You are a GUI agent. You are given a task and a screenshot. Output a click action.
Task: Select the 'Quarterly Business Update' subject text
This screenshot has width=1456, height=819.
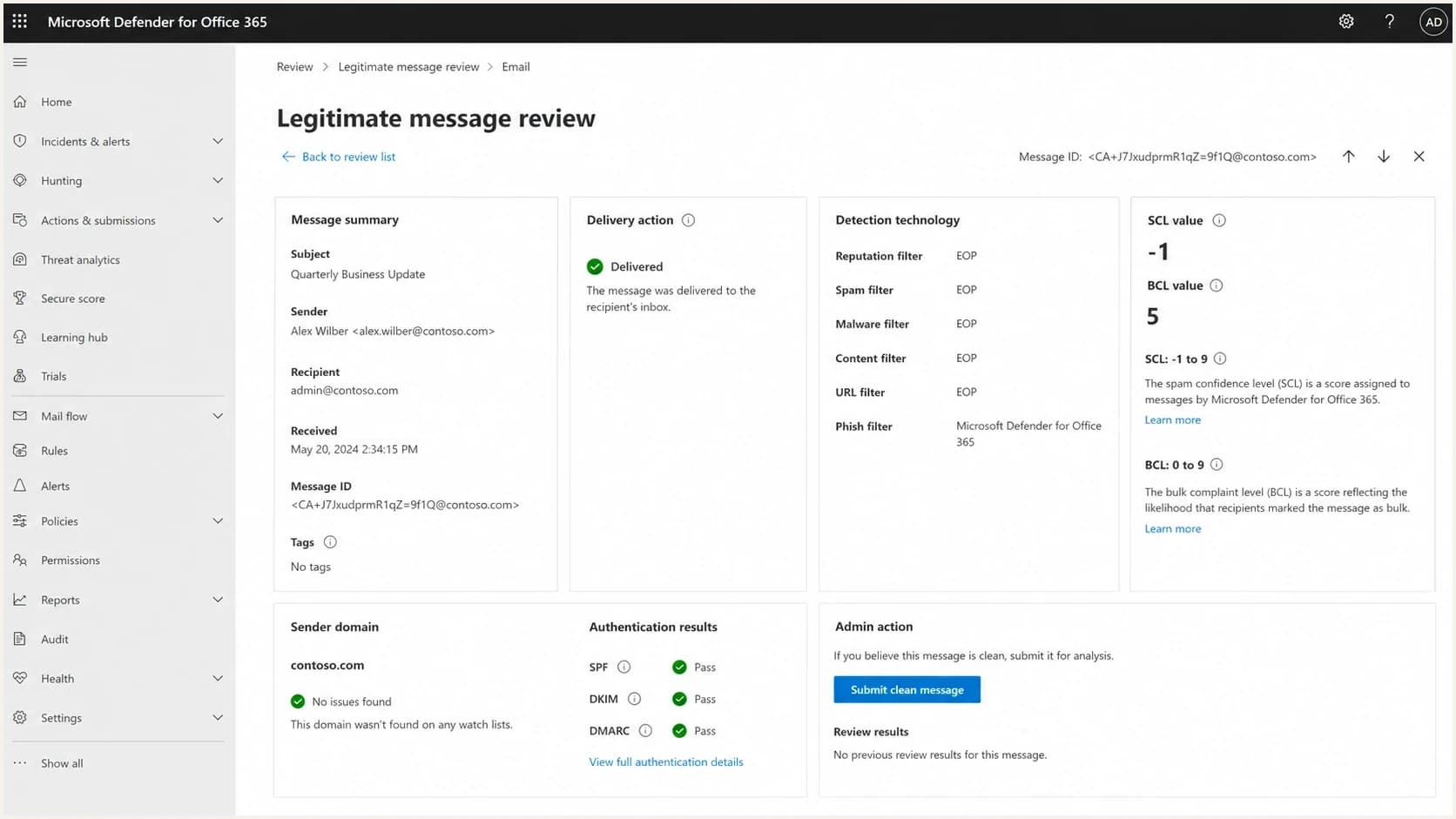tap(358, 274)
